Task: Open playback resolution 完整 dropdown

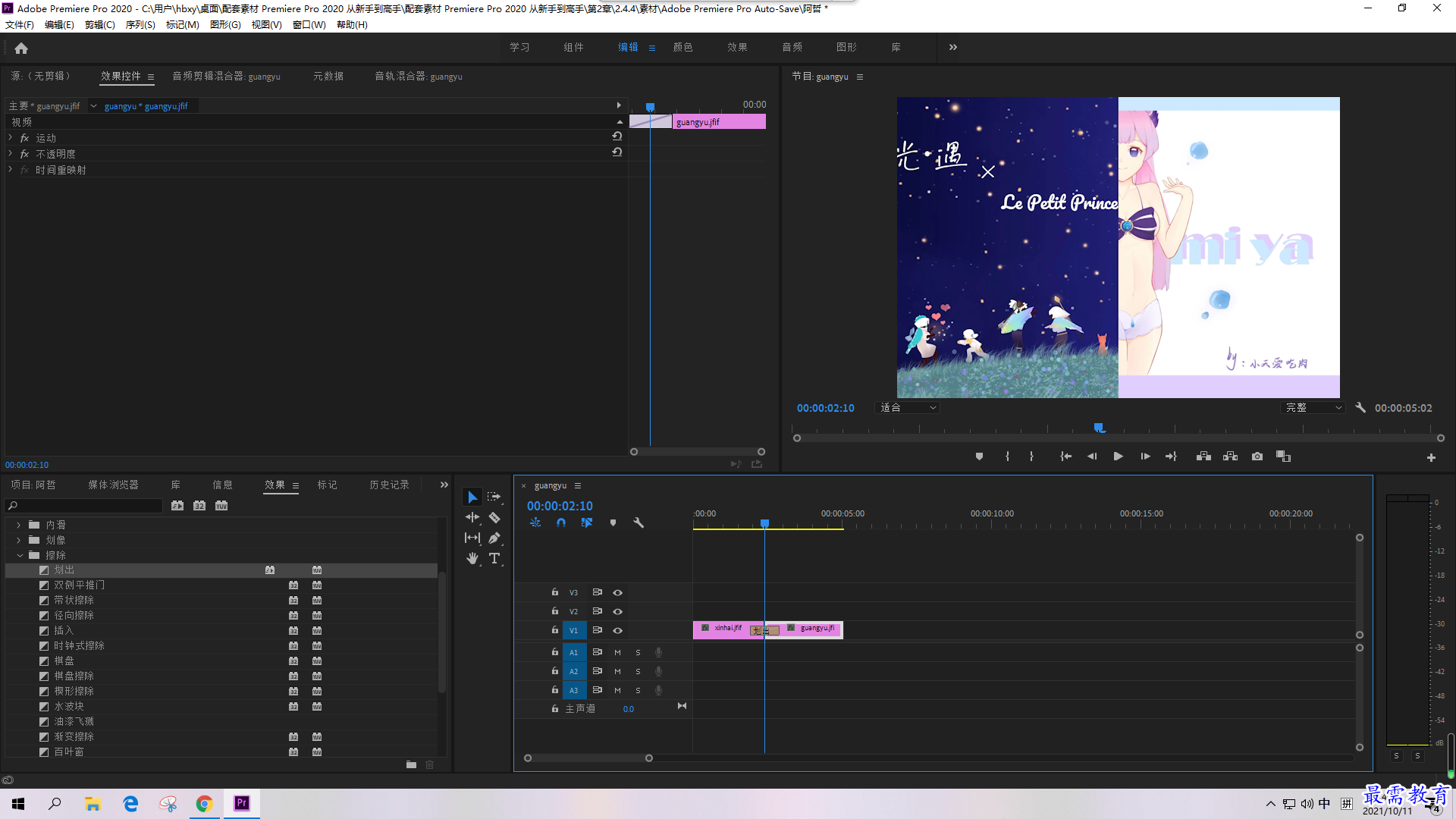Action: click(x=1313, y=407)
